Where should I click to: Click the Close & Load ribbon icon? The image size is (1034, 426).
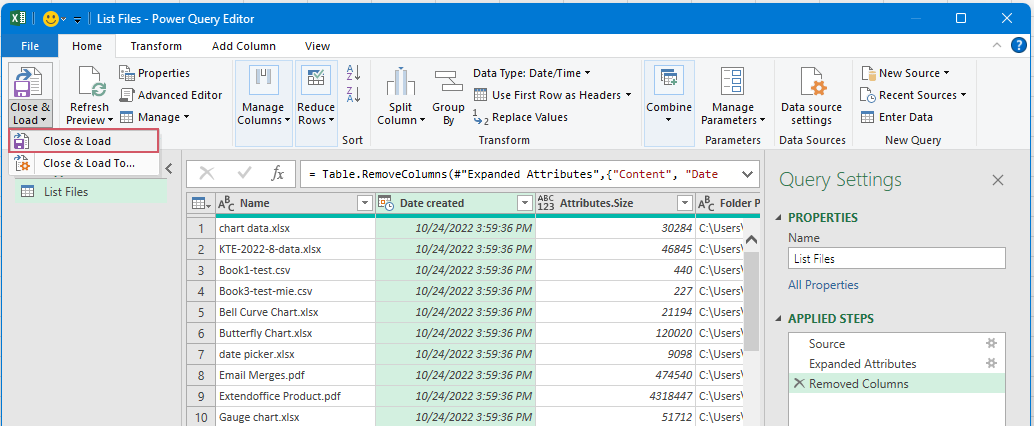pos(30,82)
